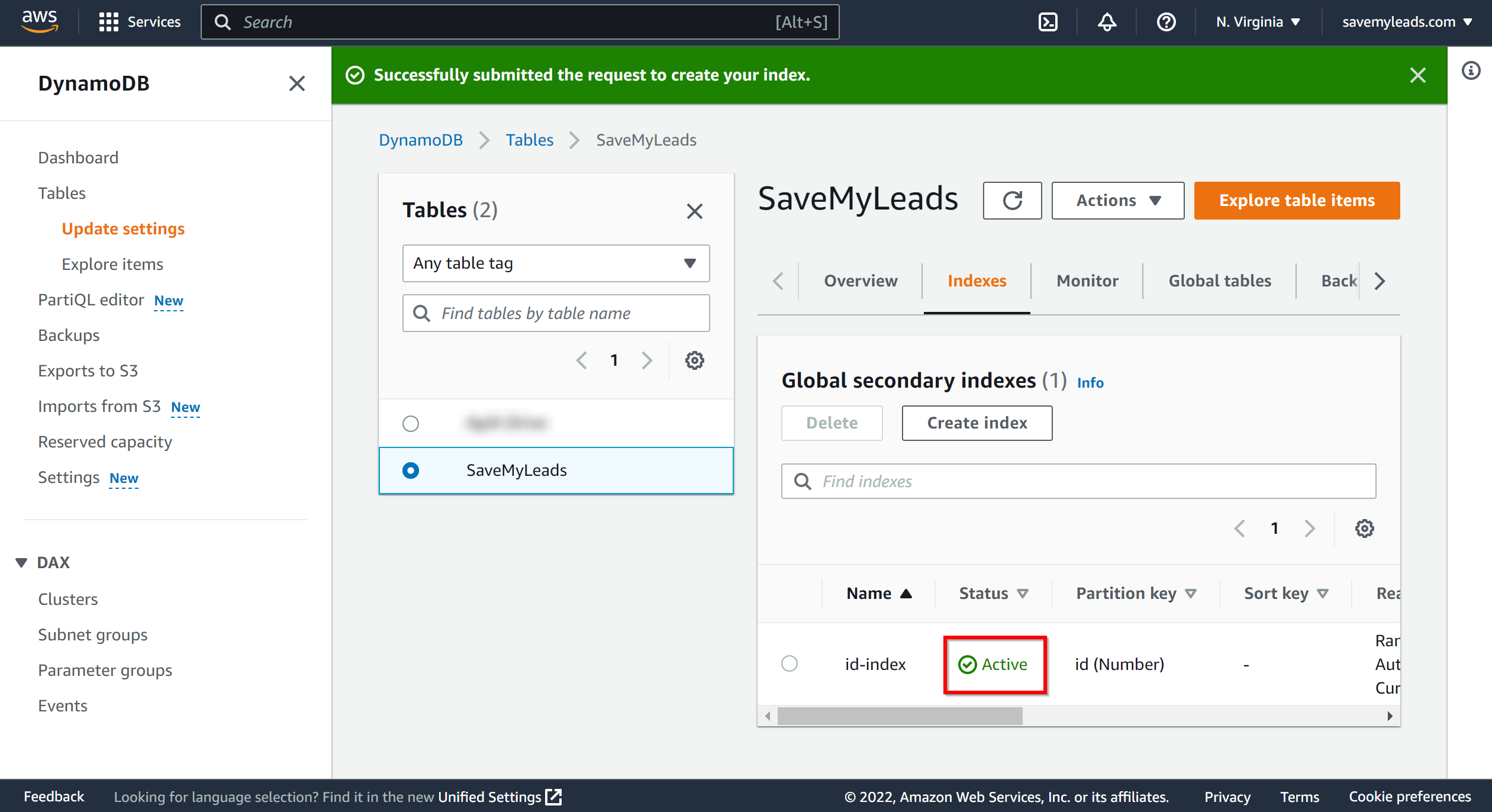Go to previous page of tables list

581,360
